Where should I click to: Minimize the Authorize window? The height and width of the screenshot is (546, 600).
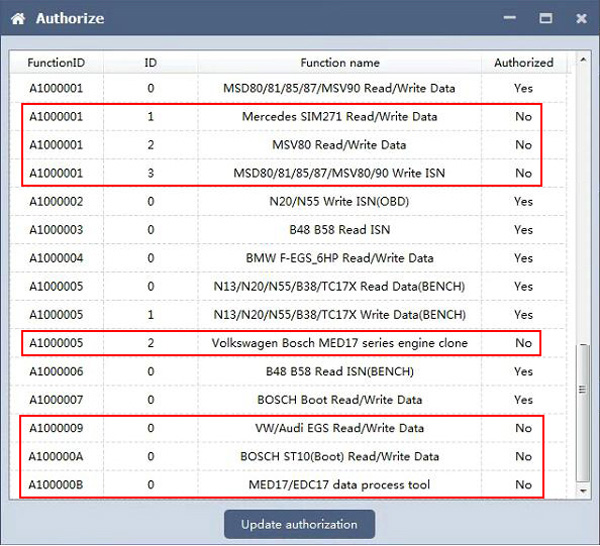[509, 18]
